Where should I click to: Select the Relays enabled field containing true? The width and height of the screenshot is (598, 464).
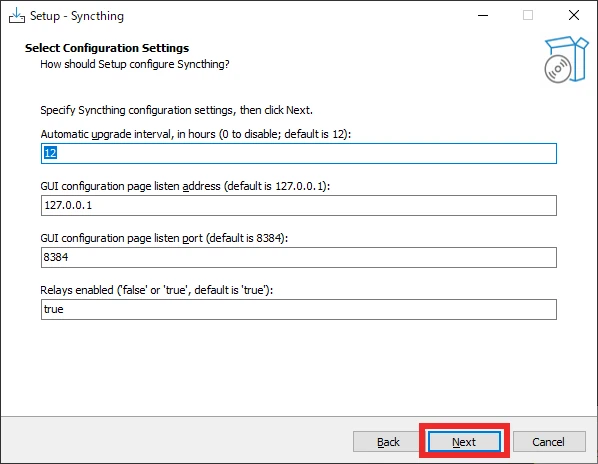coord(299,309)
